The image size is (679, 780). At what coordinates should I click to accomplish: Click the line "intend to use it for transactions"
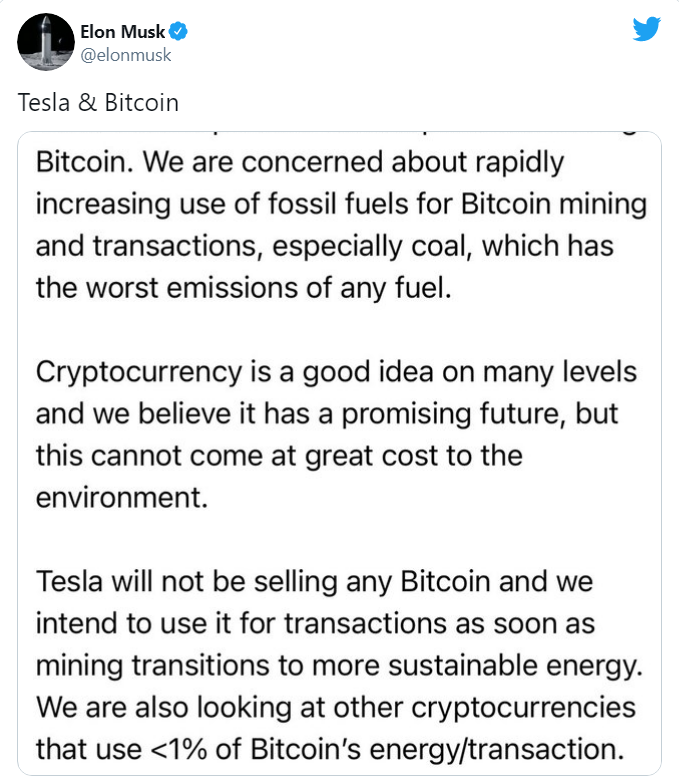316,623
